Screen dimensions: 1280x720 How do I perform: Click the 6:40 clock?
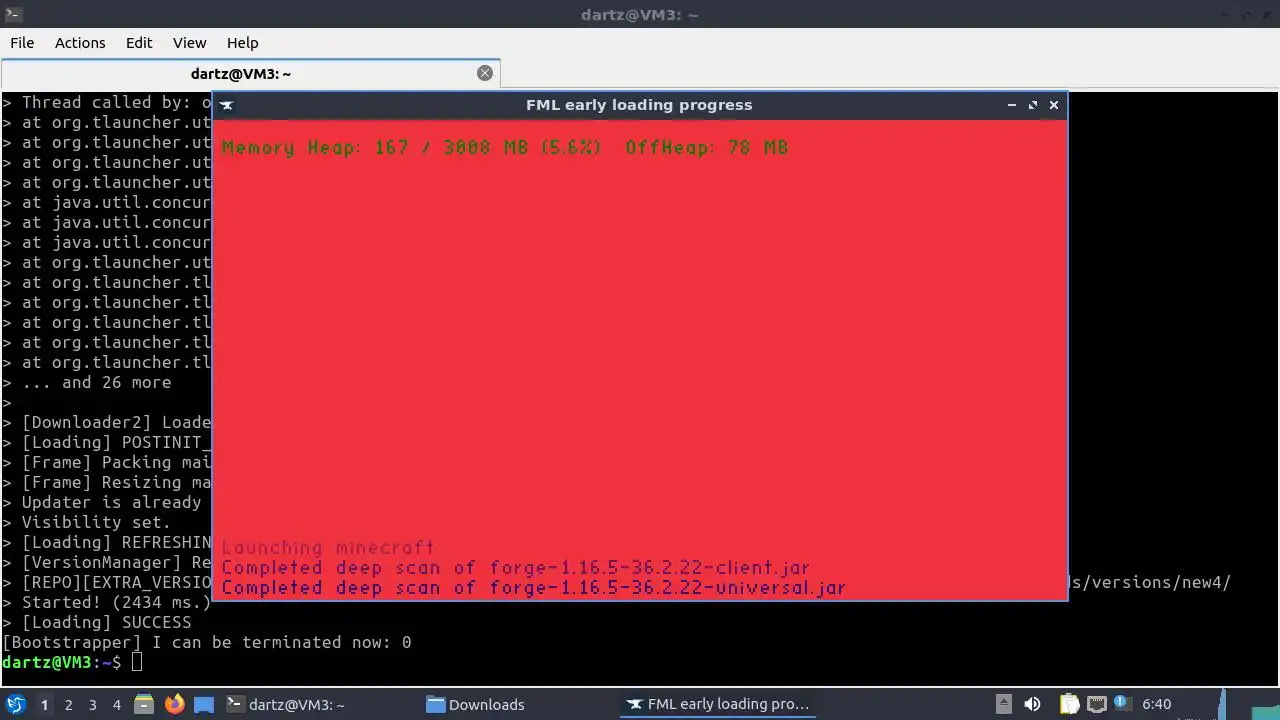[1156, 704]
